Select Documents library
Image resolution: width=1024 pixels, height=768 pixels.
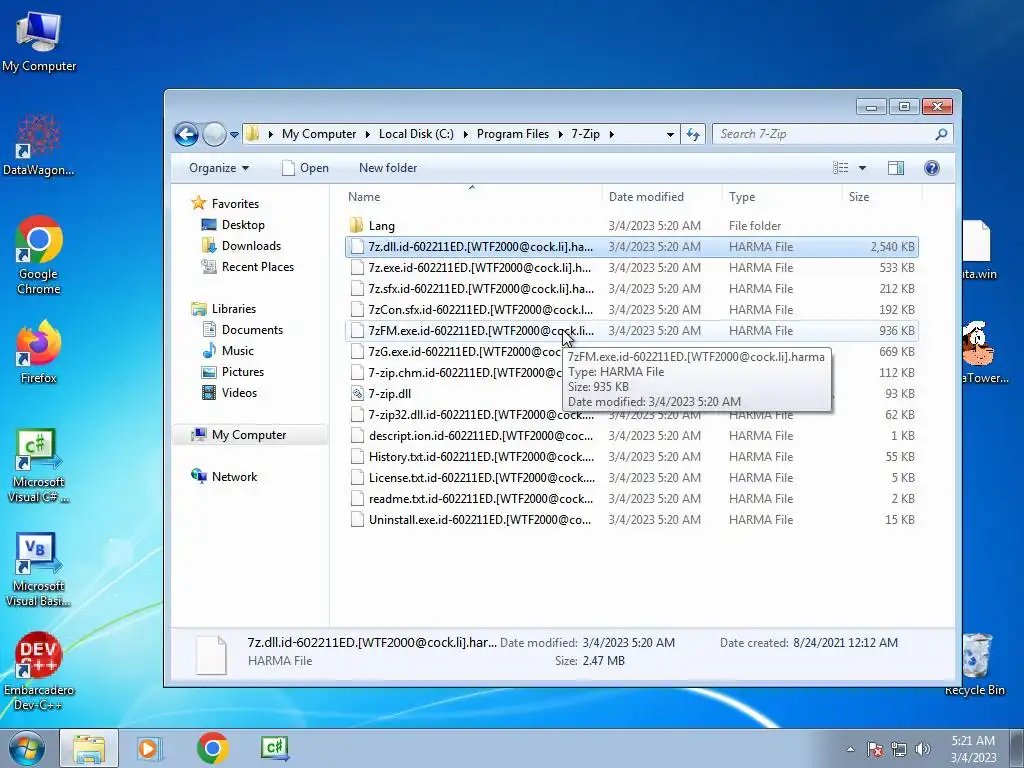pyautogui.click(x=242, y=330)
